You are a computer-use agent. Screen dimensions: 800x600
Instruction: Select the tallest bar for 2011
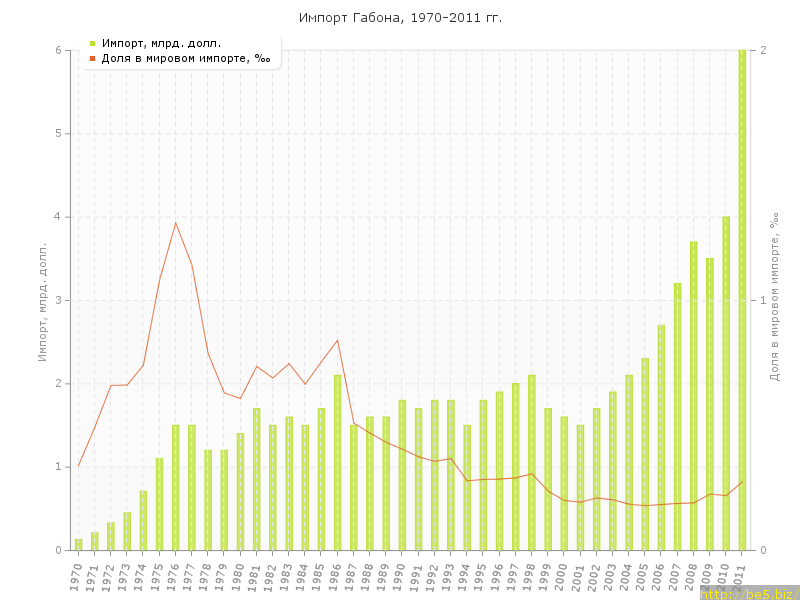click(742, 300)
